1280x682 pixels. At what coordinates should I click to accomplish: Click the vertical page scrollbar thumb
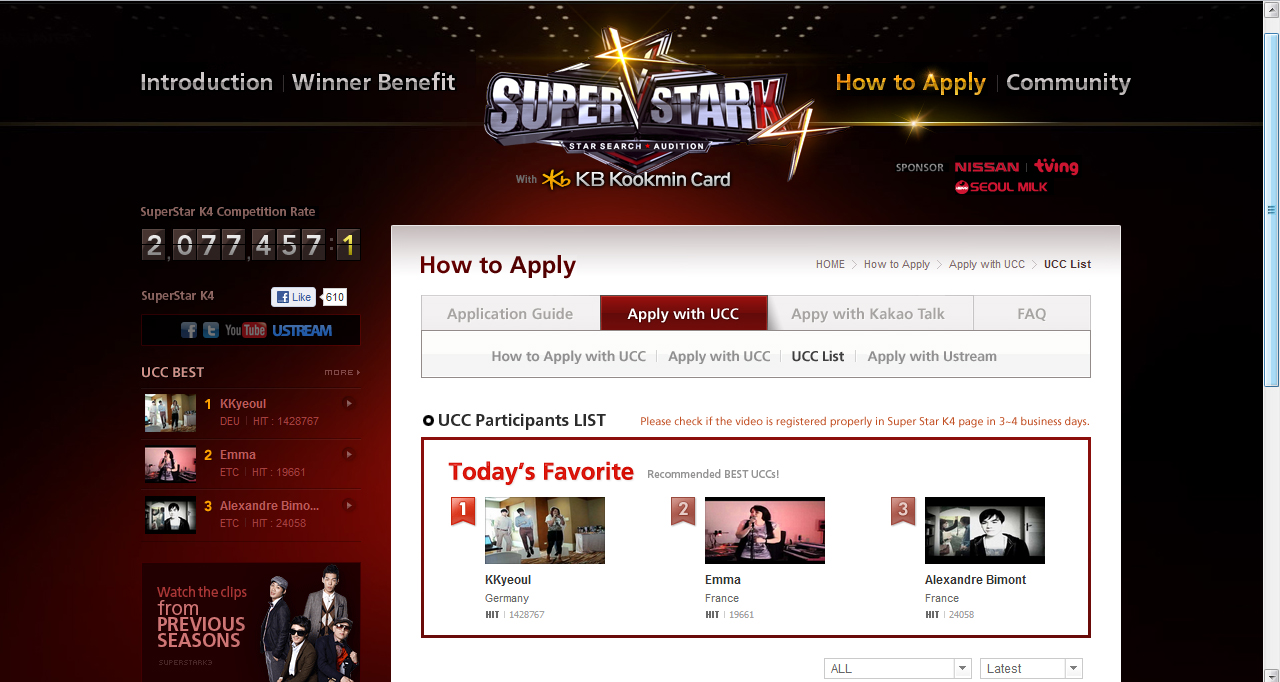[x=1271, y=209]
